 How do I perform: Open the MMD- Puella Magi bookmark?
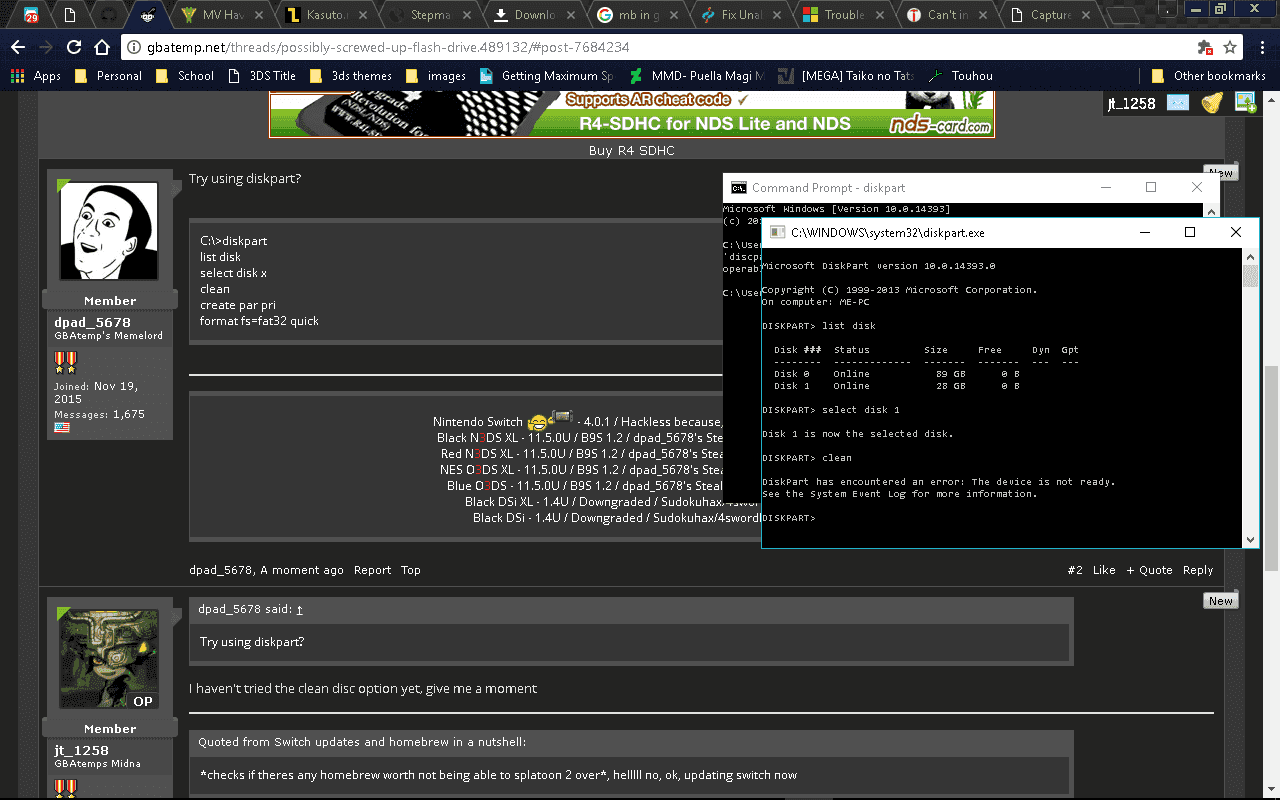point(696,76)
